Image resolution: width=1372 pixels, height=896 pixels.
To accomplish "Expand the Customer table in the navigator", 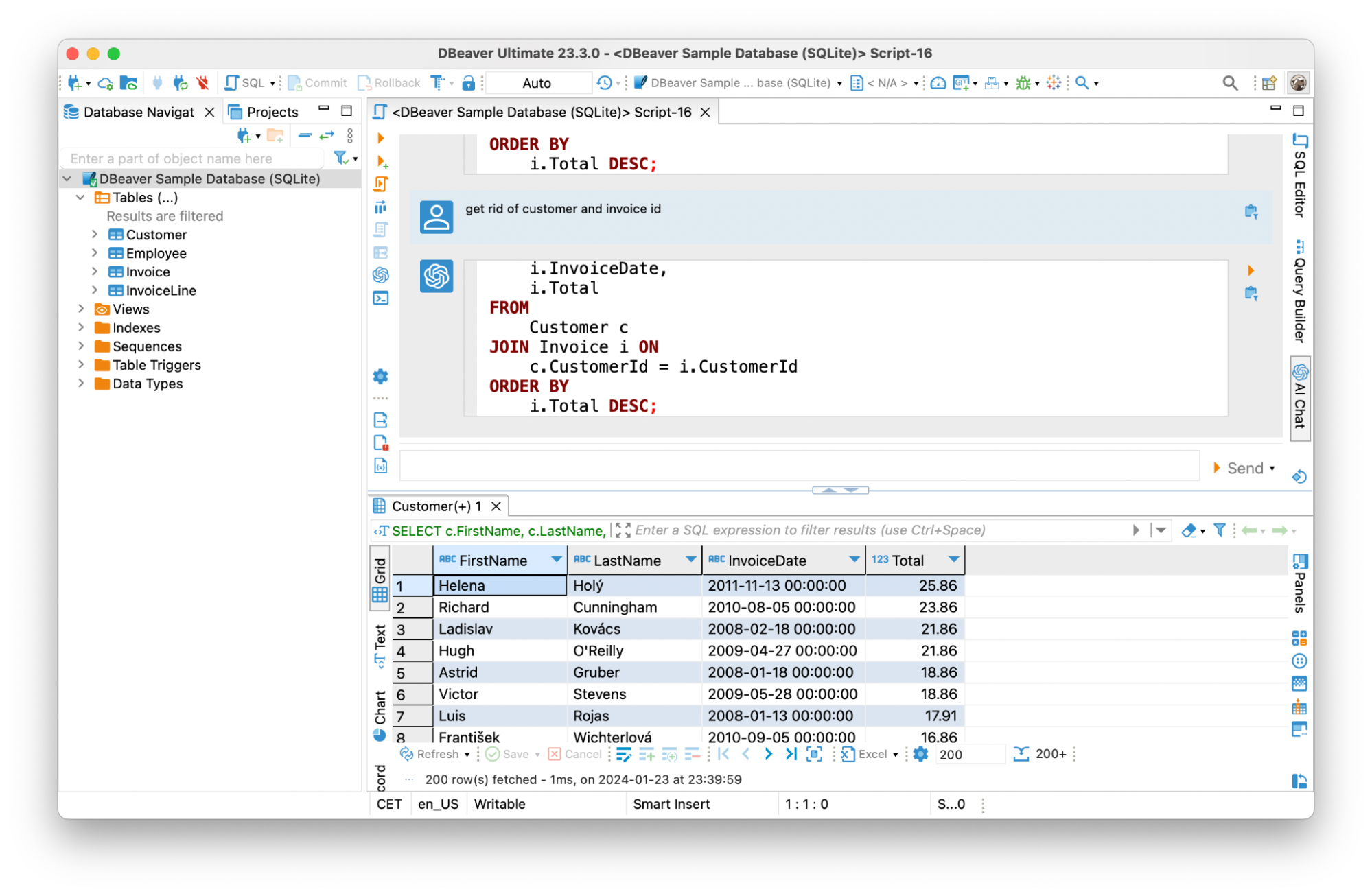I will coord(95,234).
